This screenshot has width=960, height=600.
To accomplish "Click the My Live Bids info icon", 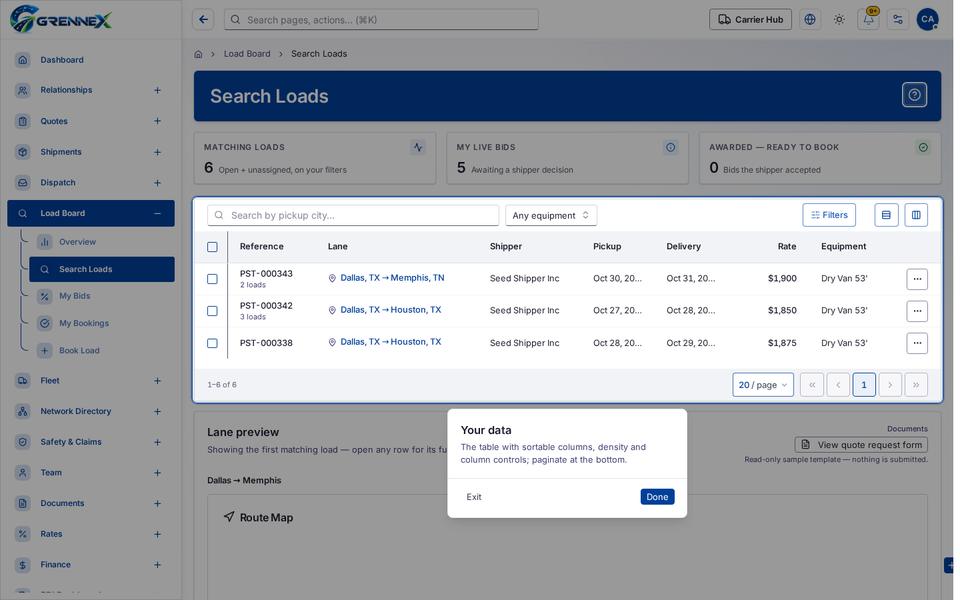I will coord(670,147).
